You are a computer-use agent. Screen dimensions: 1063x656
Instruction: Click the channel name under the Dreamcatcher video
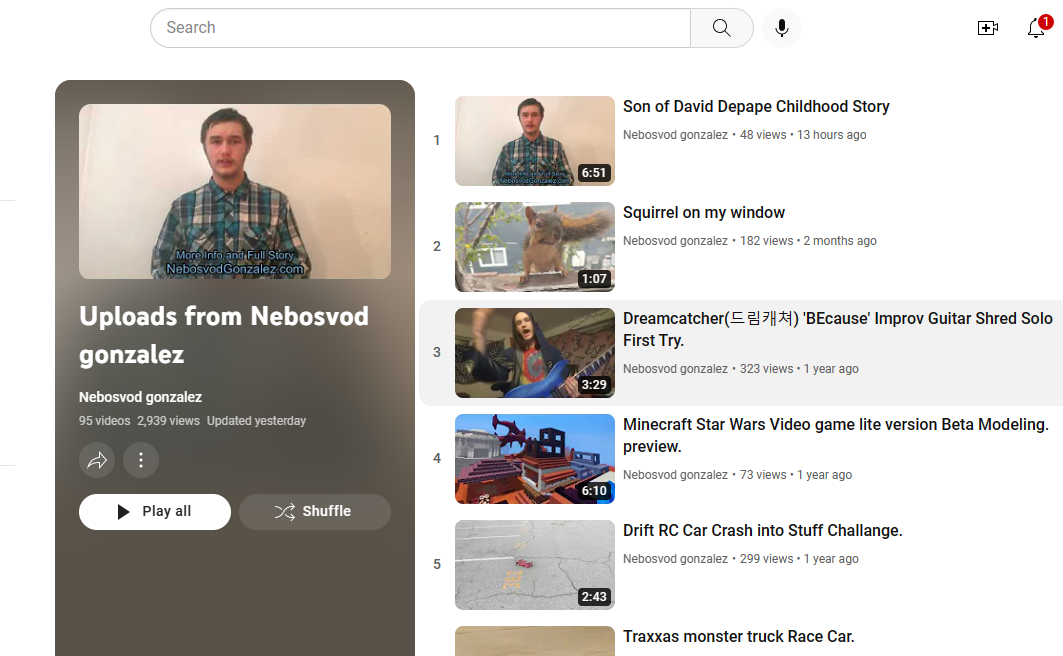(675, 369)
